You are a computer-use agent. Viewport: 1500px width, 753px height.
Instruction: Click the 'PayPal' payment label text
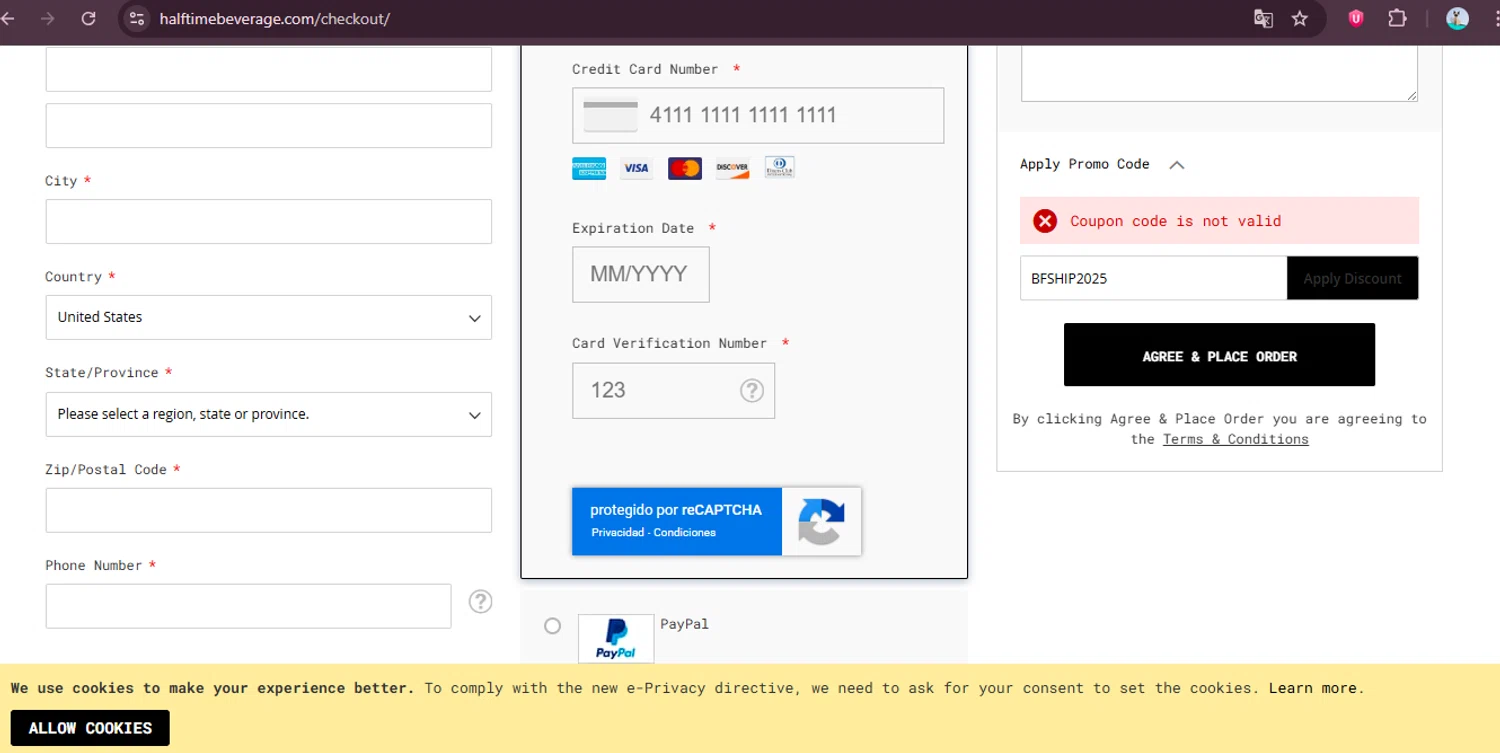(684, 624)
